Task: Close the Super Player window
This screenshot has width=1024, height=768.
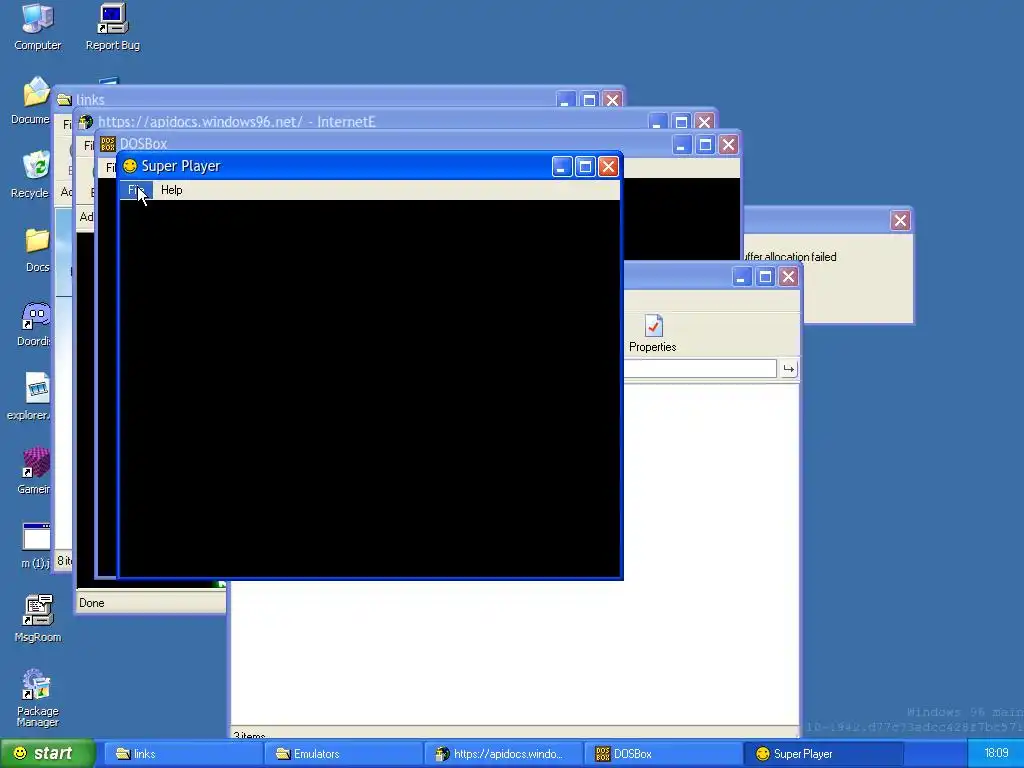Action: pyautogui.click(x=609, y=167)
